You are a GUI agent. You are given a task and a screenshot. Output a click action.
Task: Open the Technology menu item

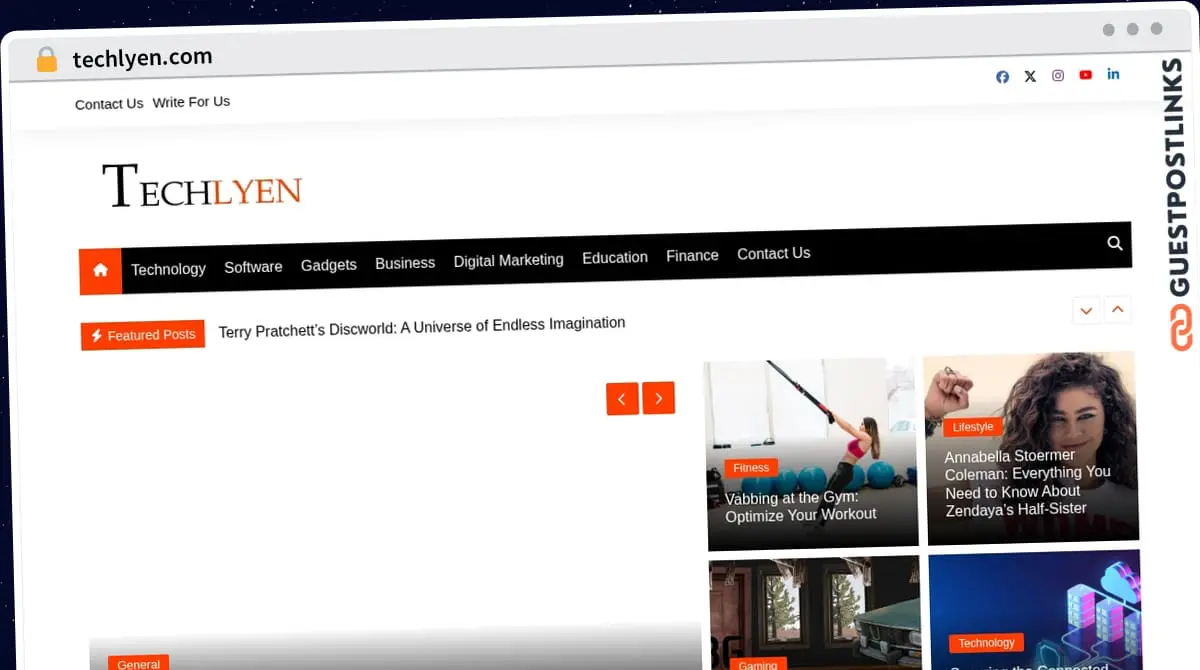[168, 268]
